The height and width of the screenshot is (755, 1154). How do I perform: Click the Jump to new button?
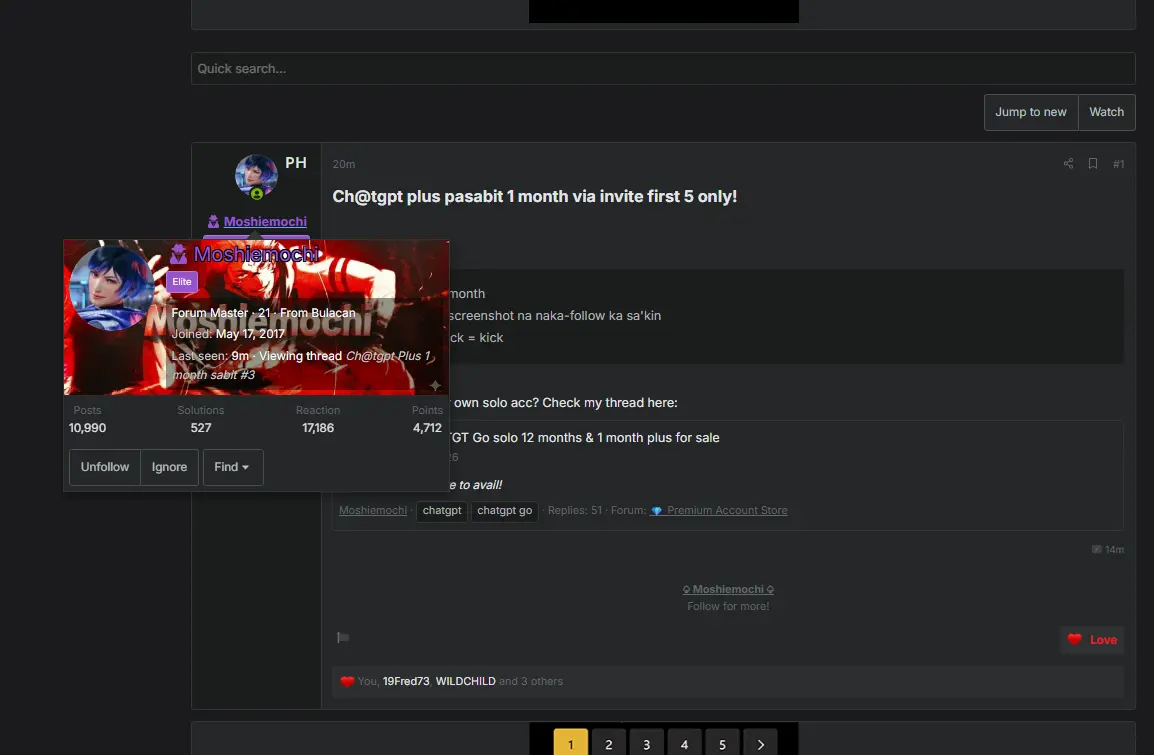coord(1030,112)
